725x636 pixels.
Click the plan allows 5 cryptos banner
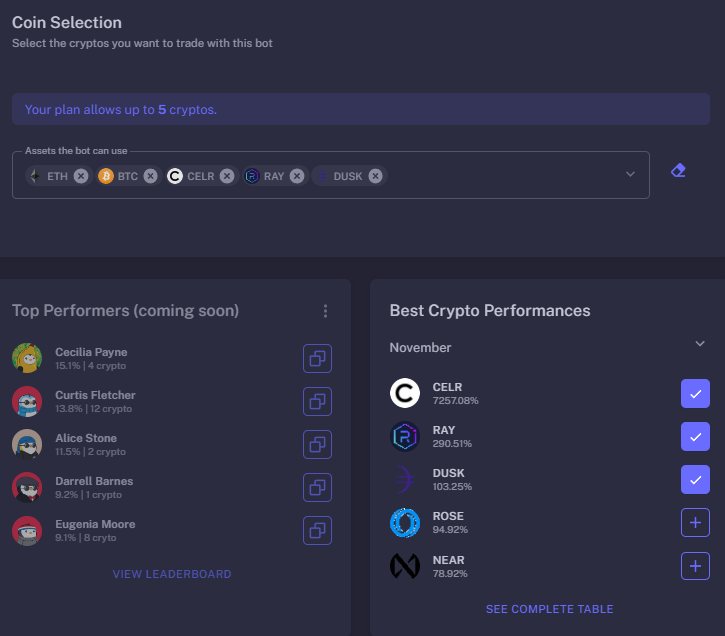coord(361,109)
